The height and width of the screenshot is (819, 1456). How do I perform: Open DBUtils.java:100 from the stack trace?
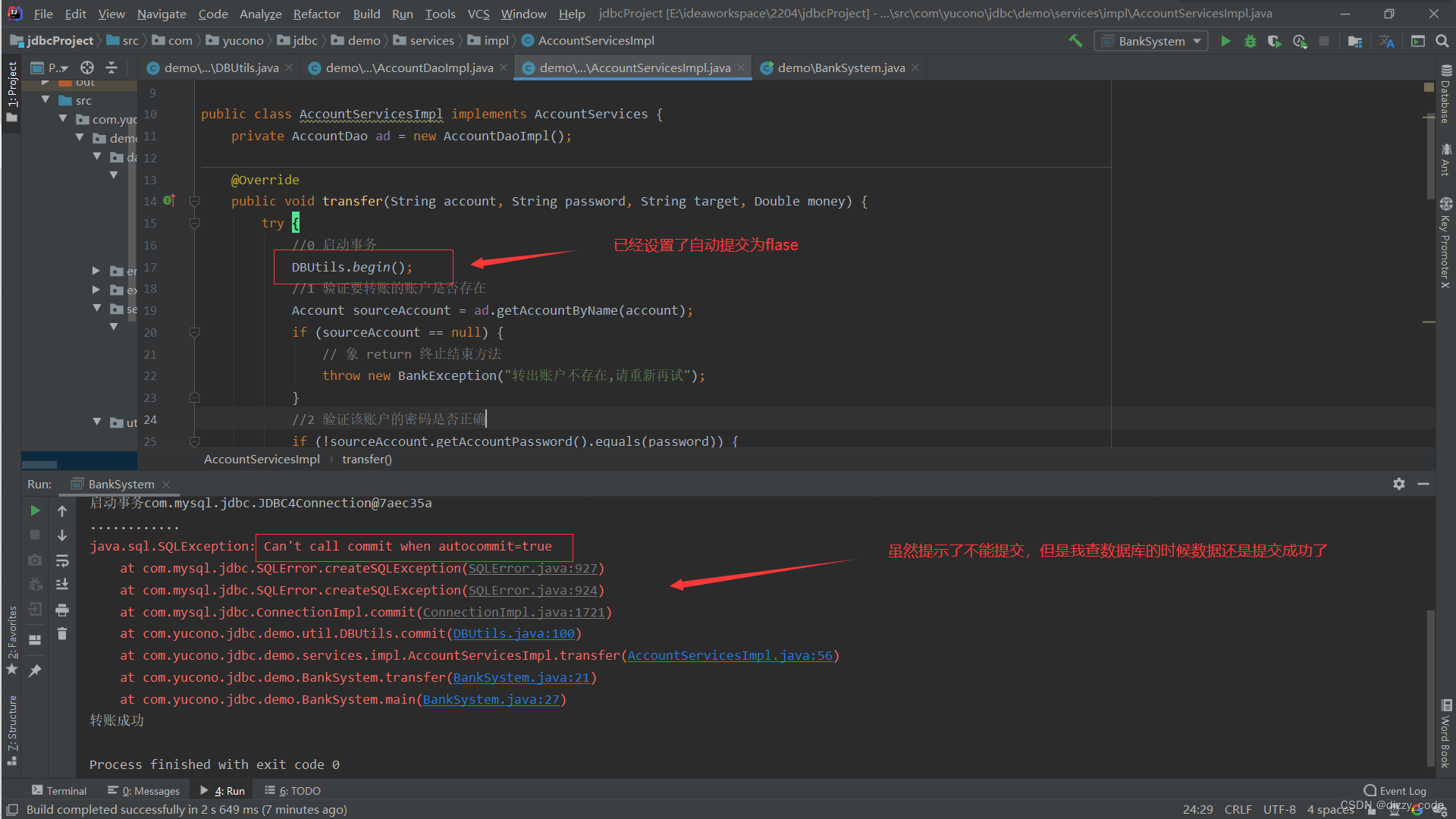coord(513,633)
